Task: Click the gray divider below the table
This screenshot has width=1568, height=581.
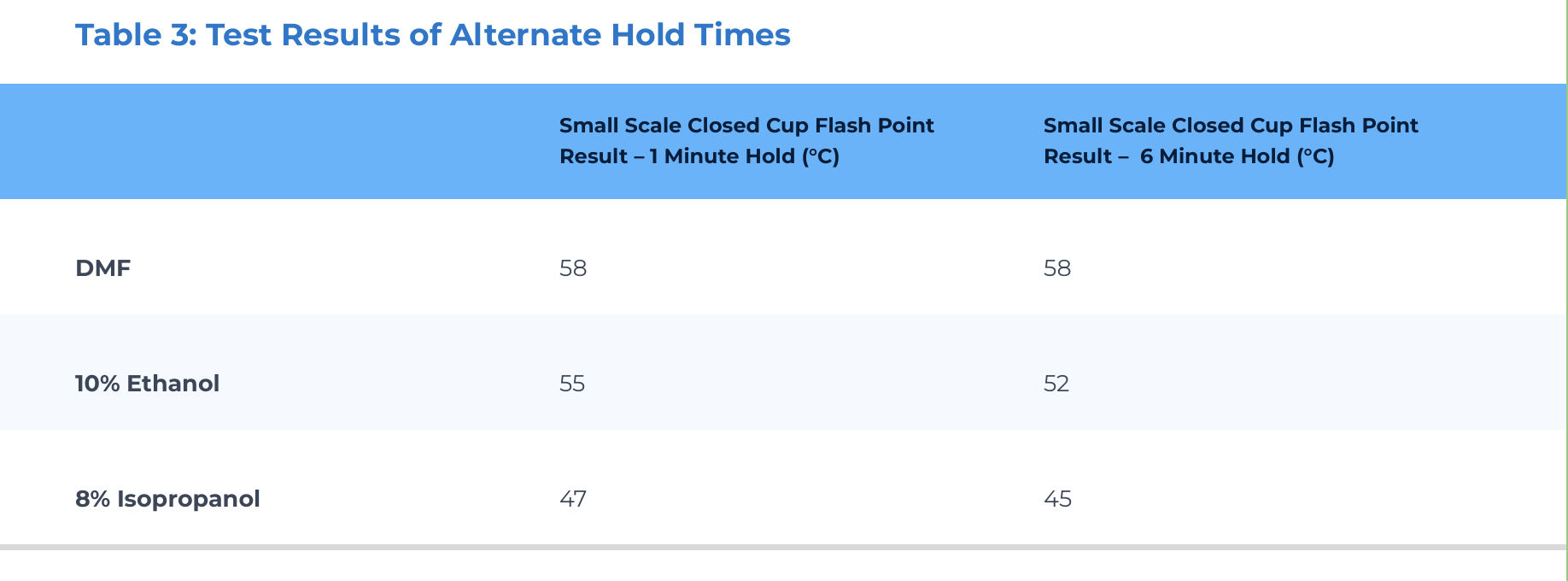Action: pos(783,547)
